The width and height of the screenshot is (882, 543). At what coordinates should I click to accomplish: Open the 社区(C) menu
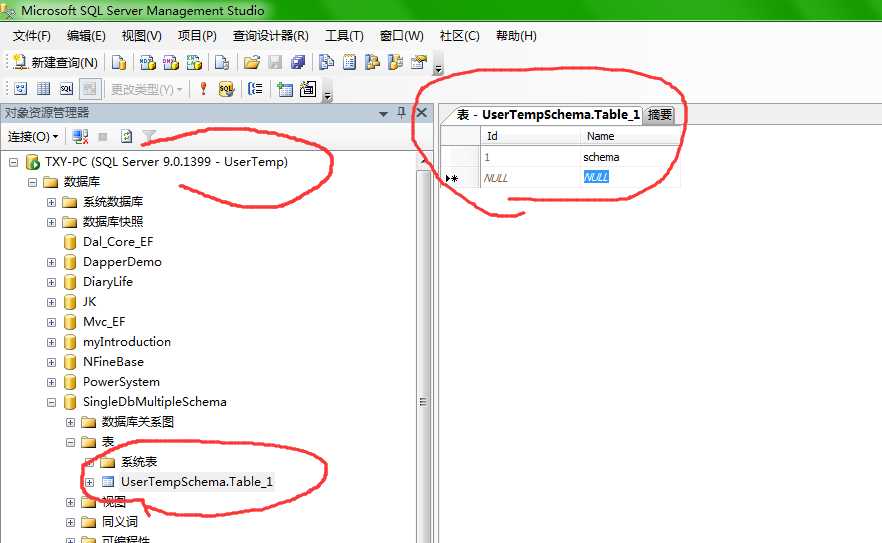[460, 36]
